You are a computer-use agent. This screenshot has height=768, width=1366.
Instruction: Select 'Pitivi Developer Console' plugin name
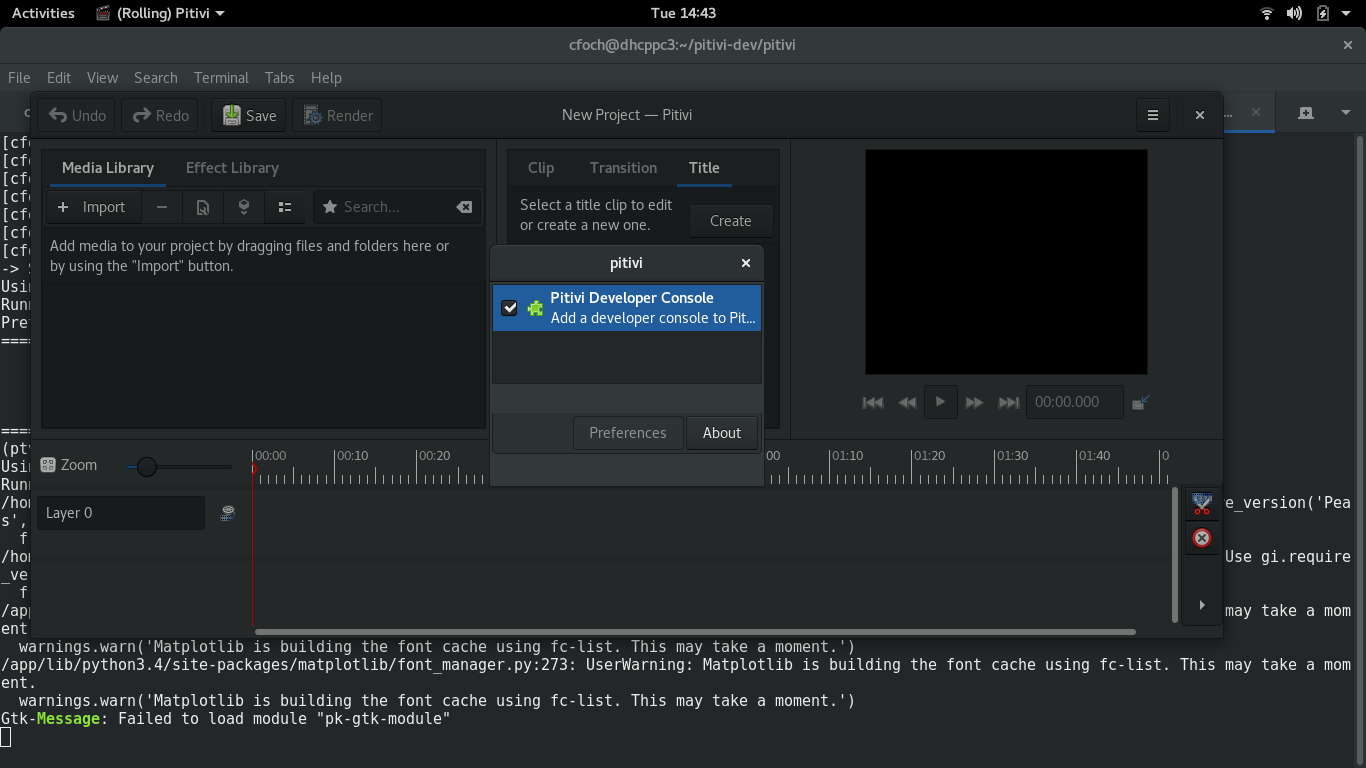pyautogui.click(x=632, y=298)
